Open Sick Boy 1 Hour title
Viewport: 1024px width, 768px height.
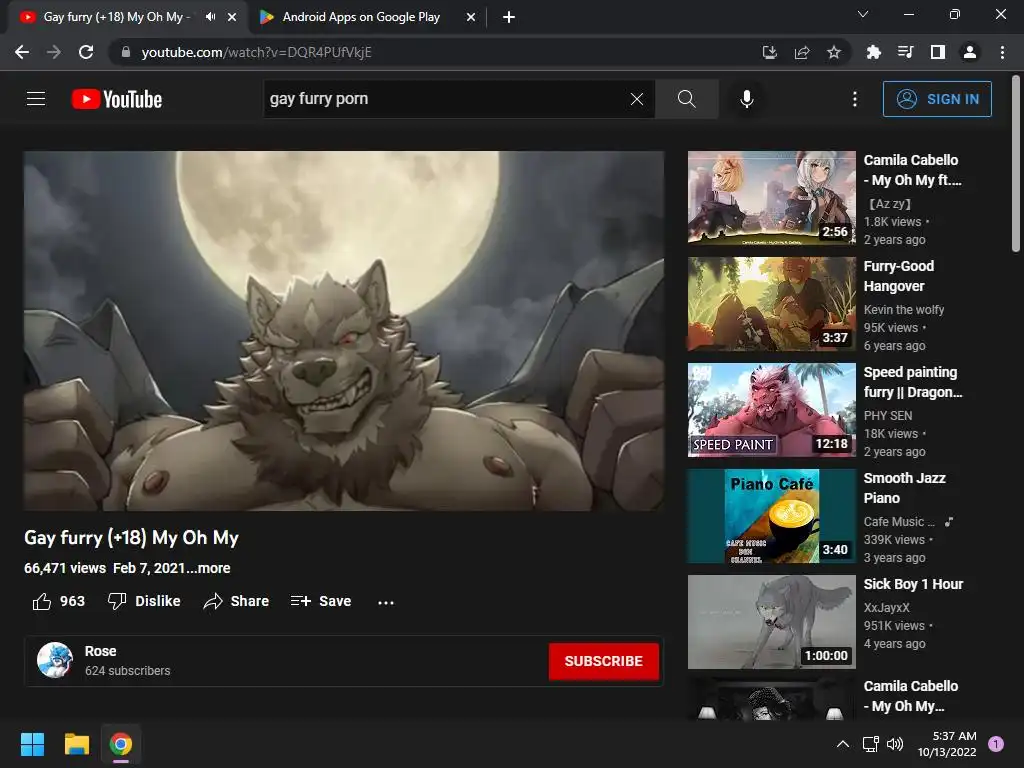coord(913,584)
